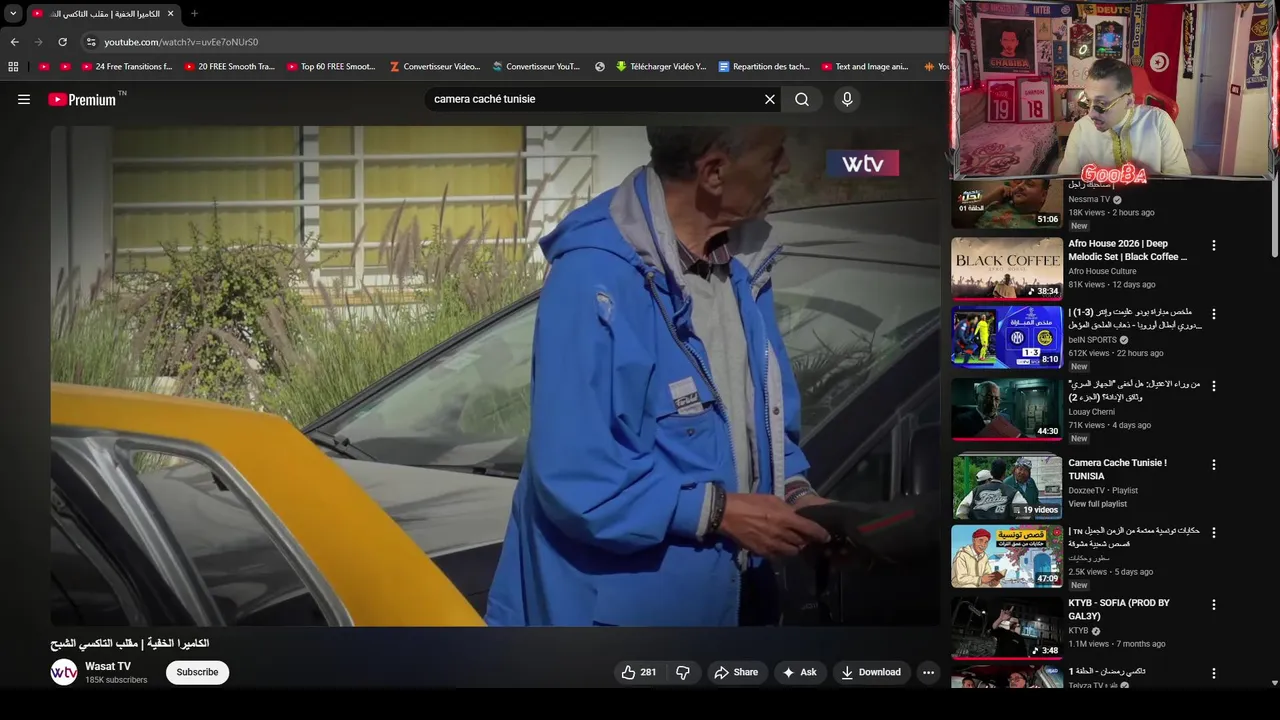Open options for Afro House 2026 video
Screen dimensions: 1280x720
[1214, 245]
